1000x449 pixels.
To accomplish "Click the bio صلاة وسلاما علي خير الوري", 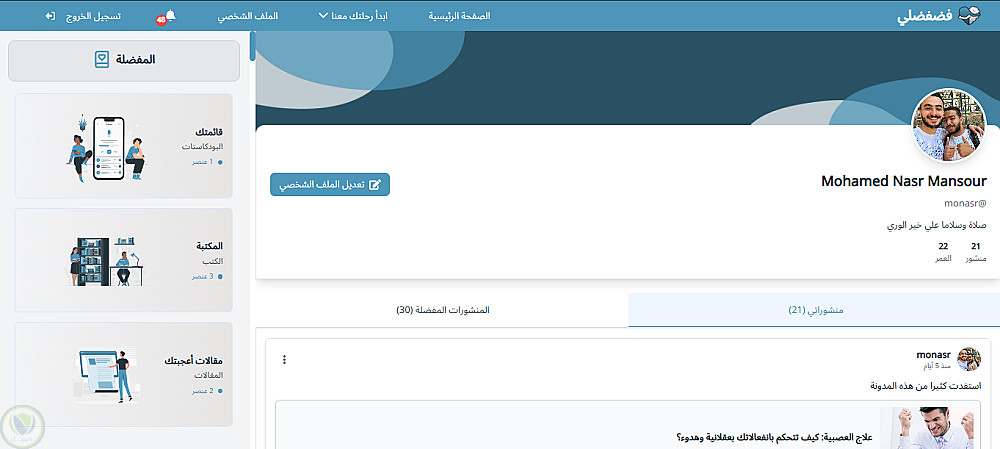I will pos(938,225).
